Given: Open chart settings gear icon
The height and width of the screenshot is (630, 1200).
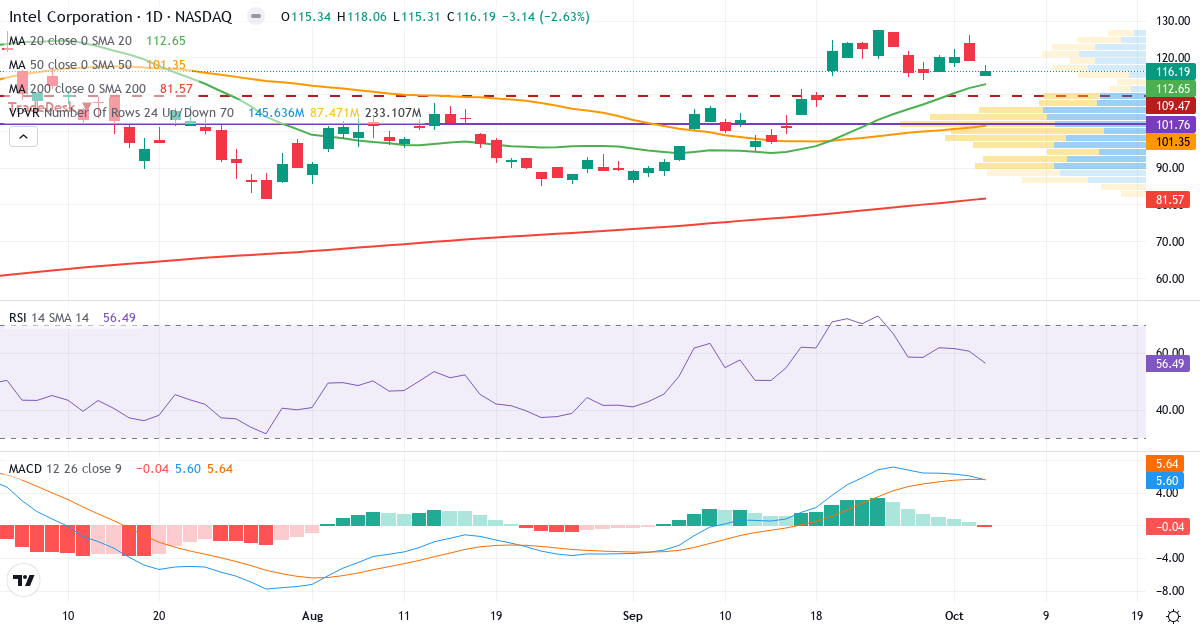Looking at the screenshot, I should click(x=1172, y=616).
